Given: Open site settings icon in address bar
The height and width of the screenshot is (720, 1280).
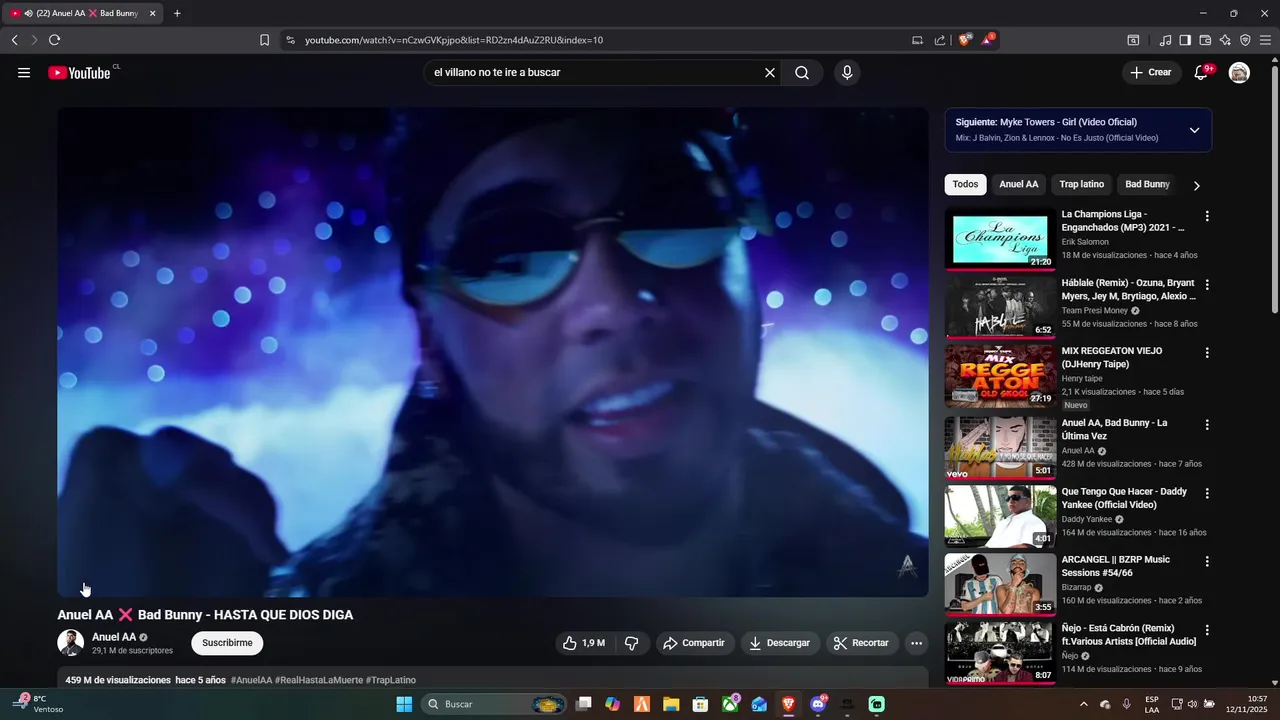Looking at the screenshot, I should coord(290,40).
